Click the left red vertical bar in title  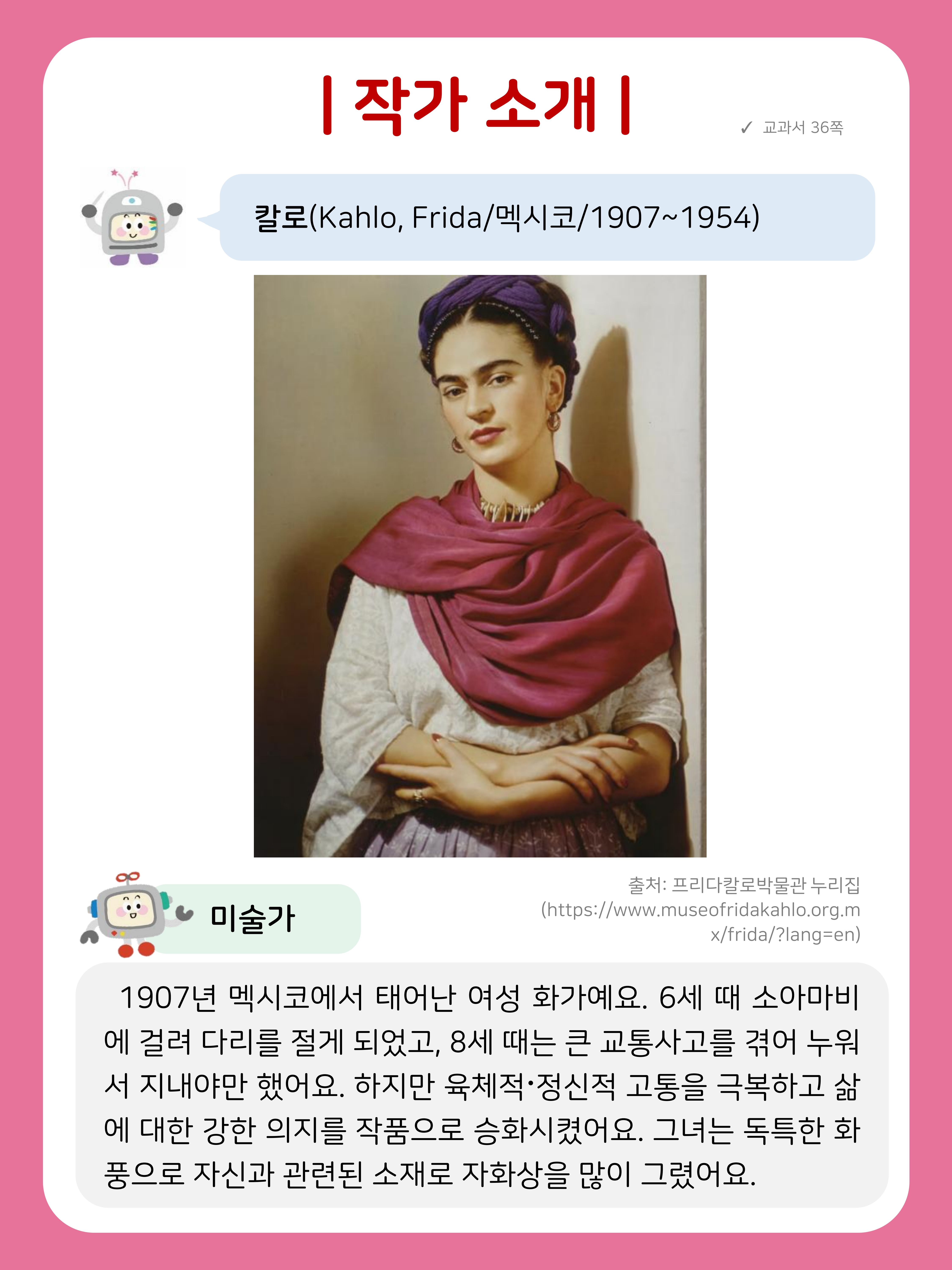[x=327, y=105]
